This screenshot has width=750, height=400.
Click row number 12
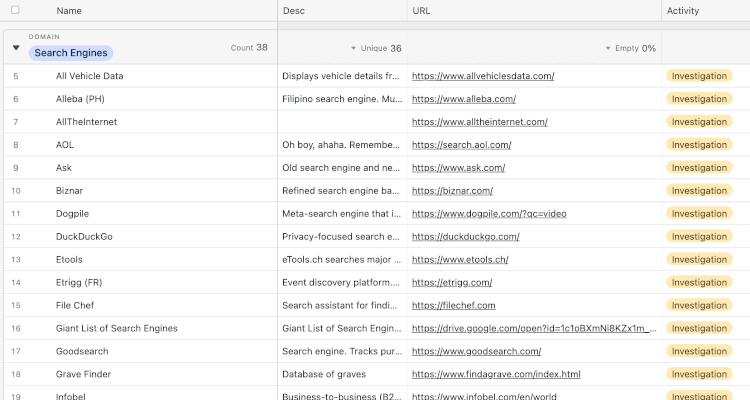pyautogui.click(x=16, y=237)
